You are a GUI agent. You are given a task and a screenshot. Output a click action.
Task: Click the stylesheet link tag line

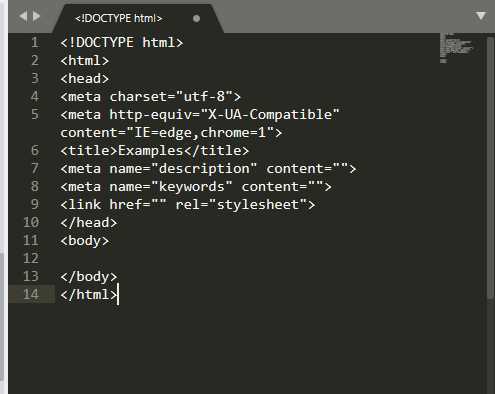(188, 205)
